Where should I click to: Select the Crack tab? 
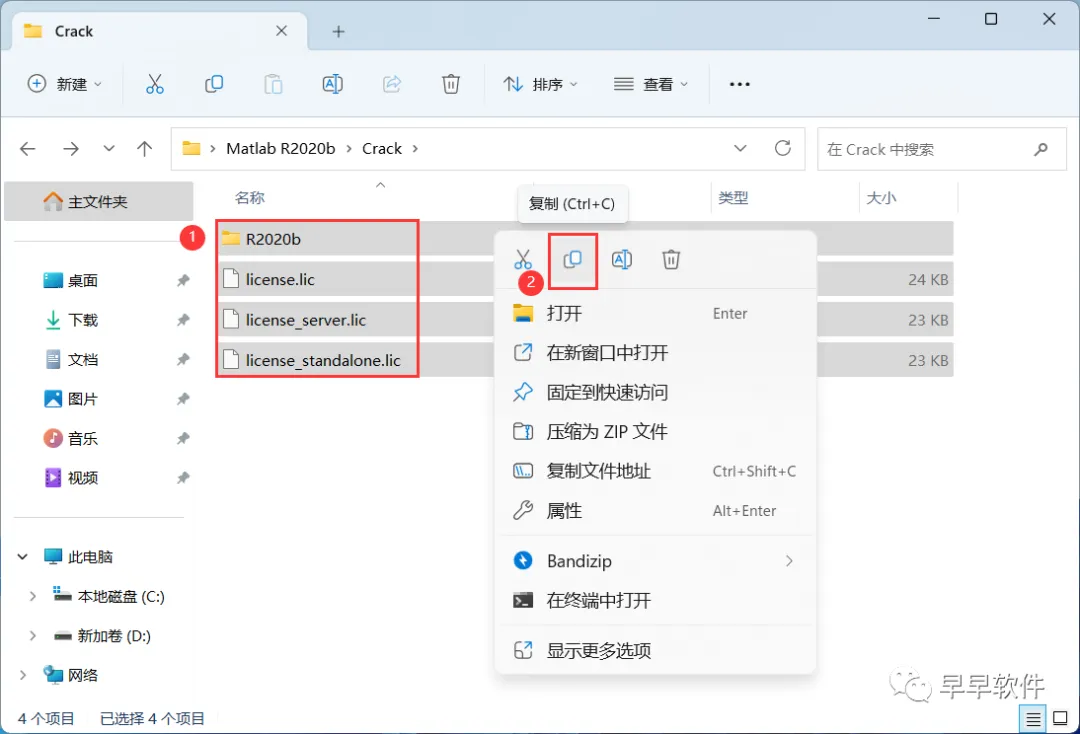(159, 31)
